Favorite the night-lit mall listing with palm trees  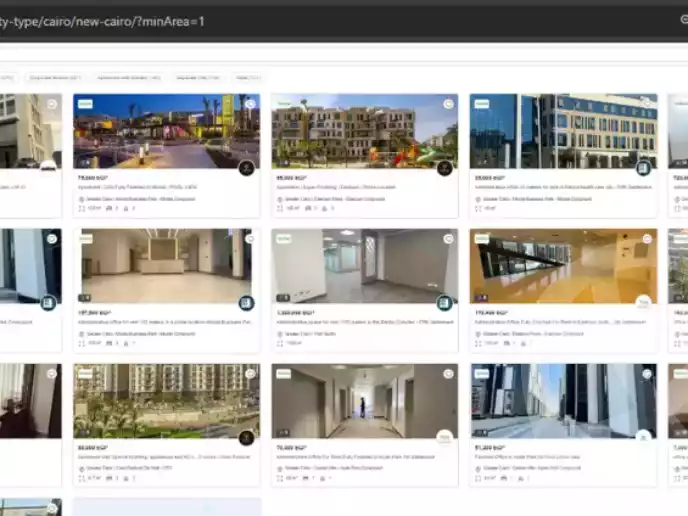pyautogui.click(x=250, y=104)
